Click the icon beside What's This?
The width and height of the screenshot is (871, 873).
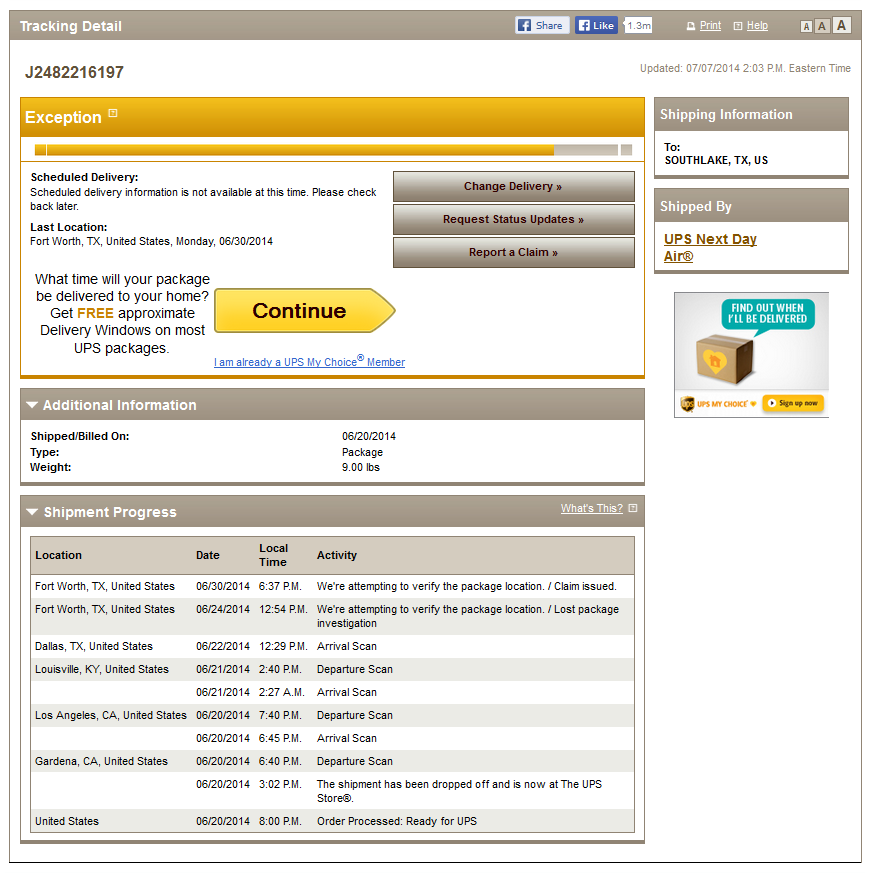coord(633,508)
